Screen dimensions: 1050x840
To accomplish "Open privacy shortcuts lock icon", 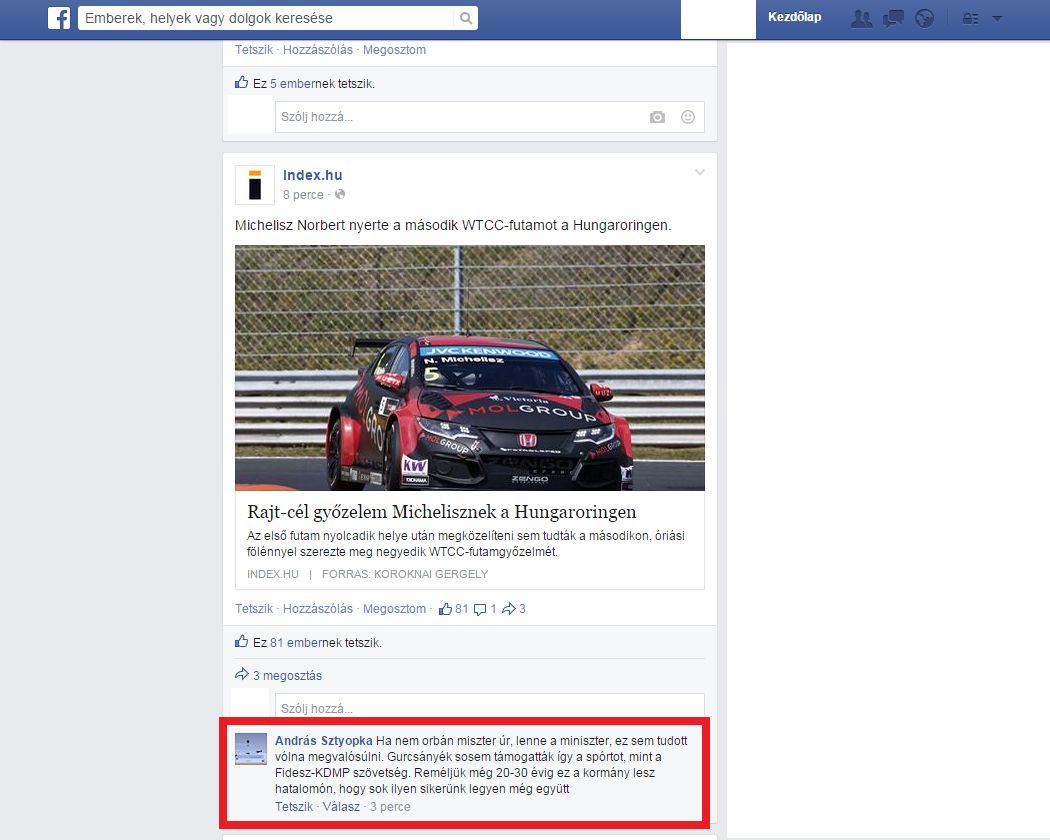I will click(x=970, y=19).
